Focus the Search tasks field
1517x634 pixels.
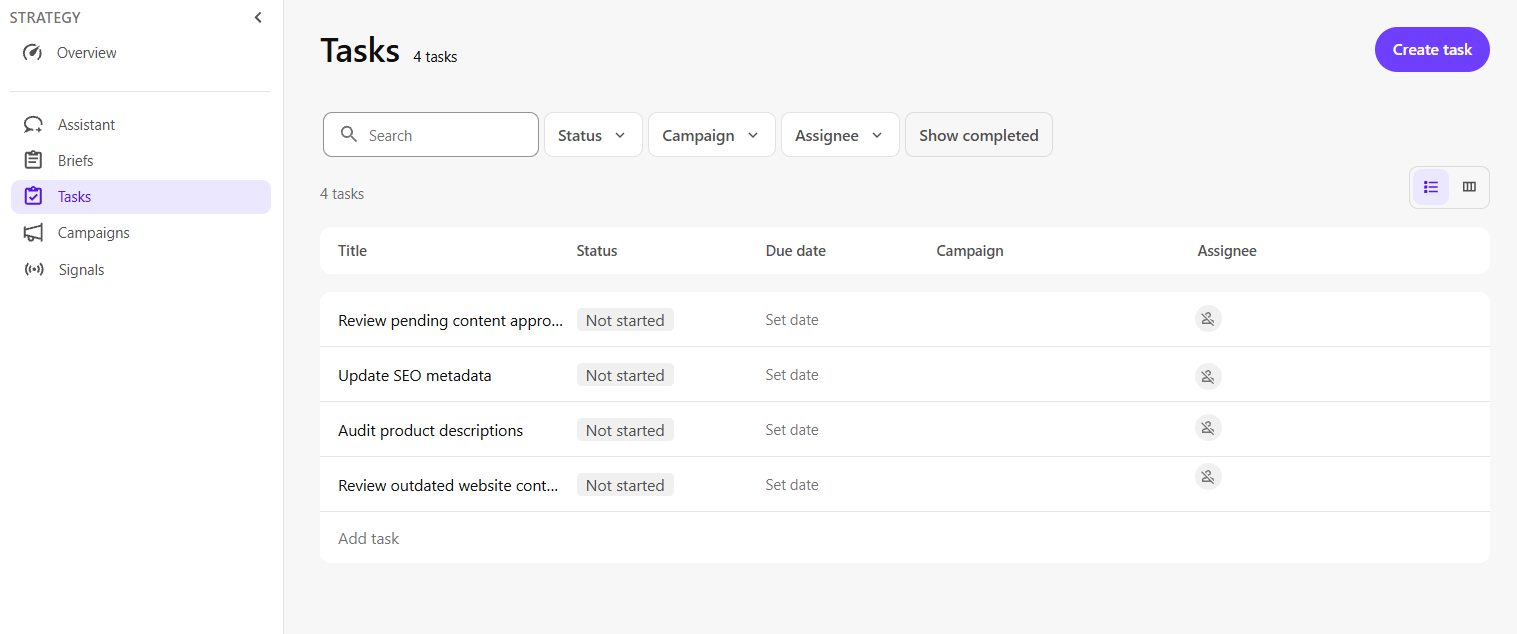(x=431, y=135)
